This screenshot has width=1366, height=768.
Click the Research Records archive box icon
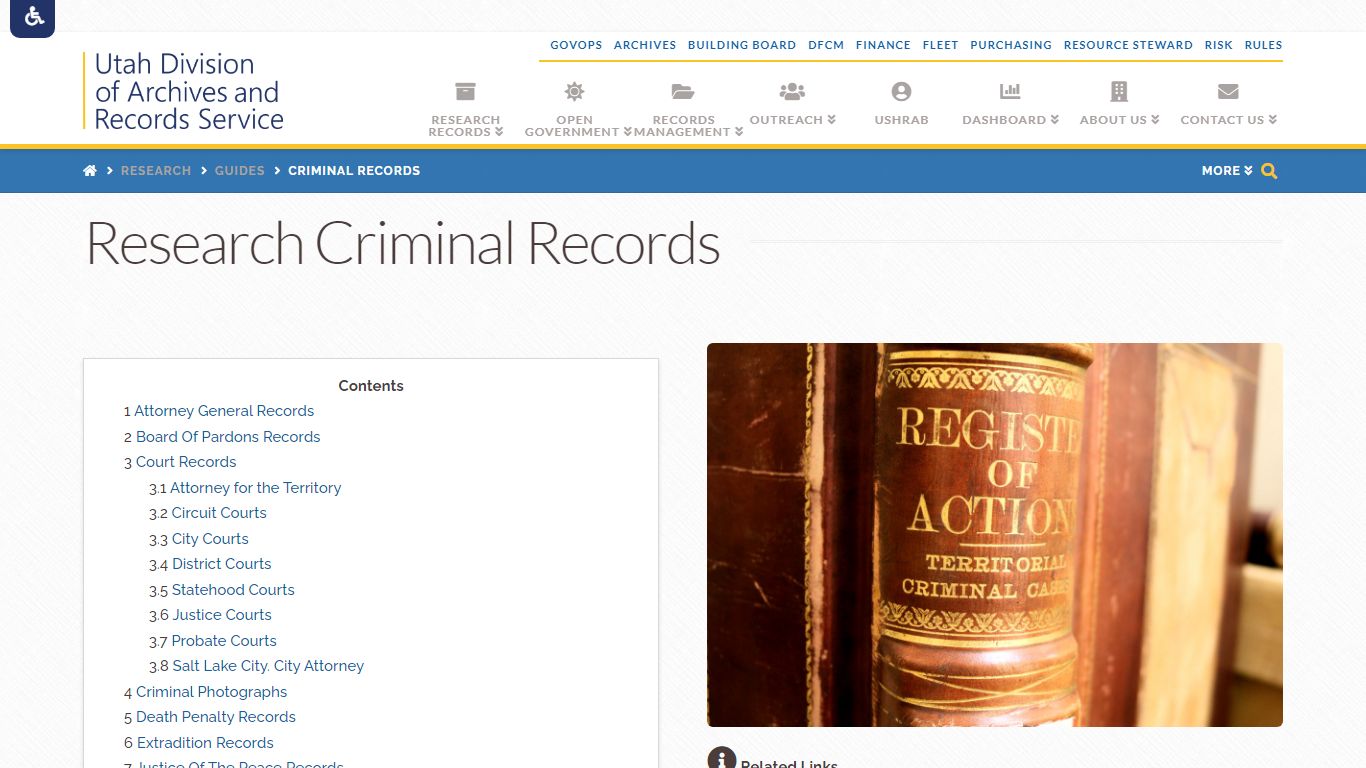point(465,92)
